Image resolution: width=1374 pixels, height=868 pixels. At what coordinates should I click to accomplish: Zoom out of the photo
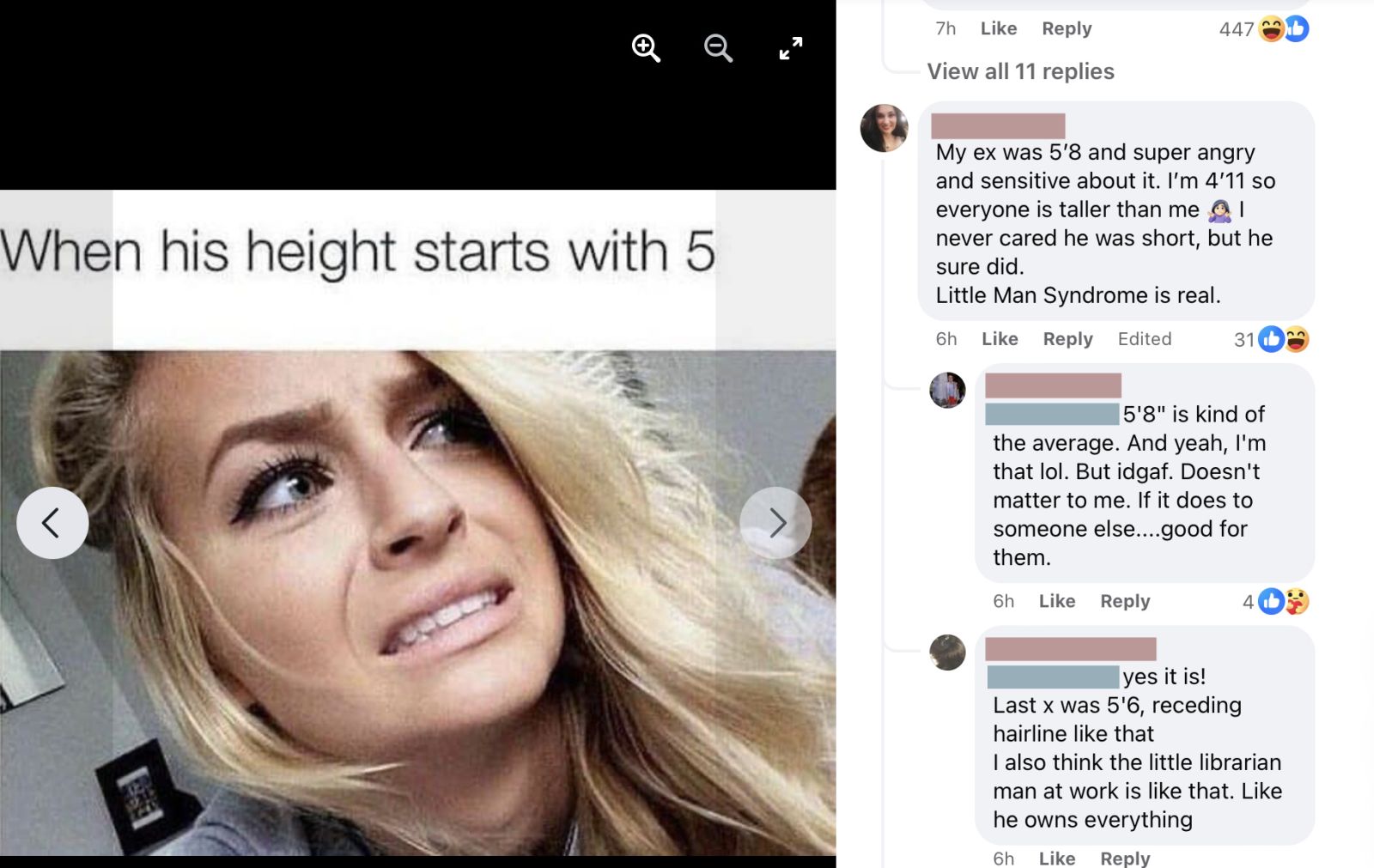point(718,48)
